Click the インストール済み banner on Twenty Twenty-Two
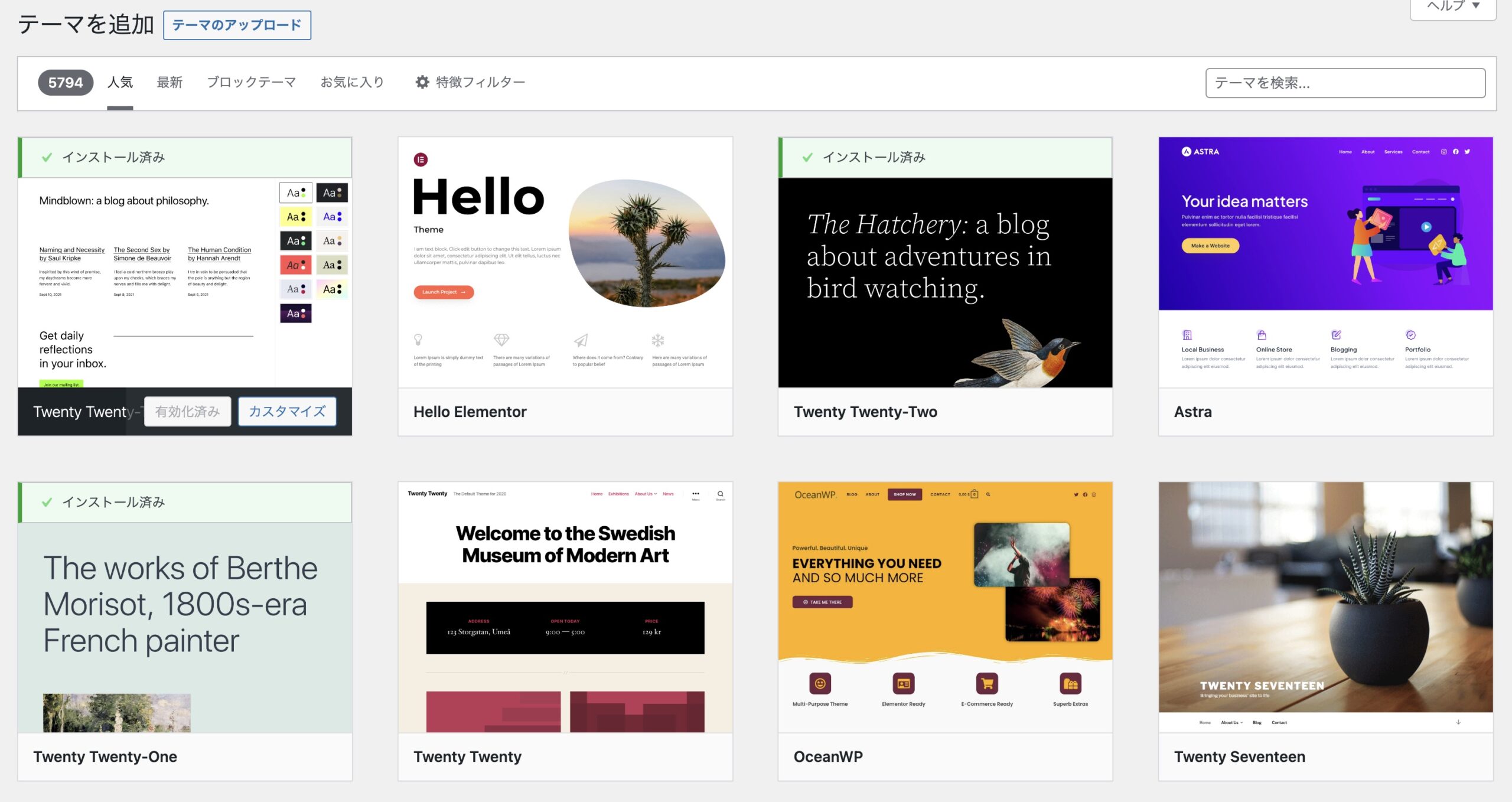 [945, 158]
